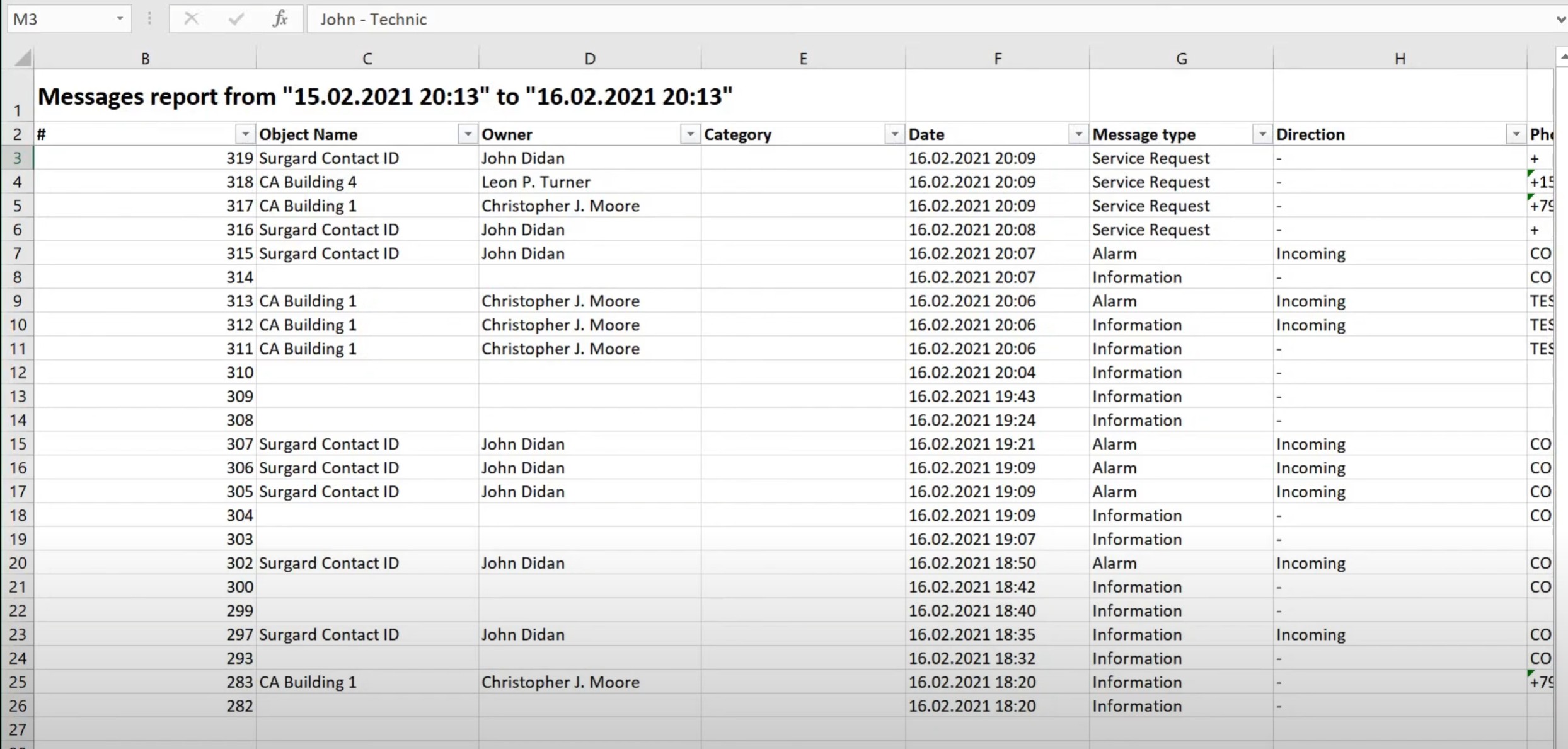Select cell with number 305
The width and height of the screenshot is (1568, 749).
pyautogui.click(x=145, y=492)
